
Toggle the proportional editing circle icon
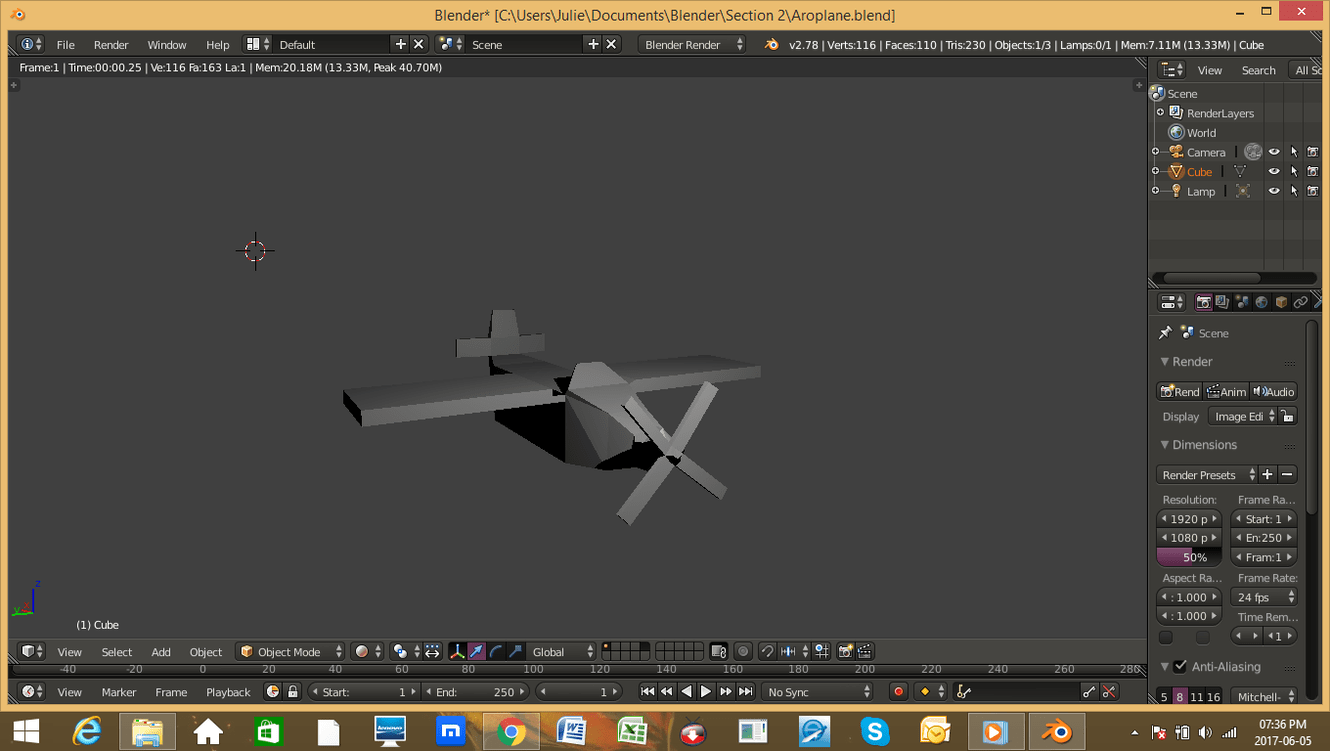(743, 652)
